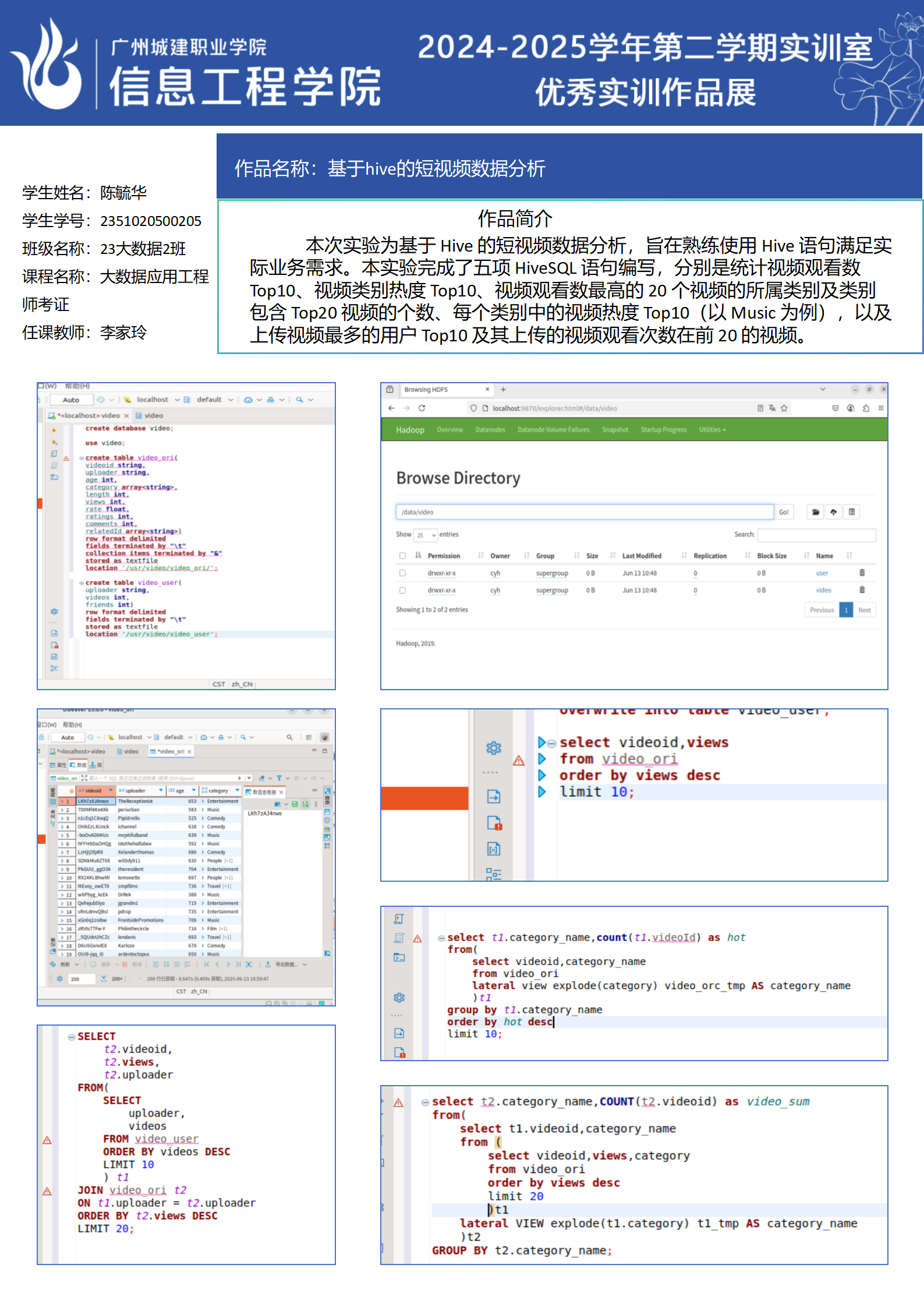
Task: Open the videoid column header dropdown arrow
Action: (111, 790)
